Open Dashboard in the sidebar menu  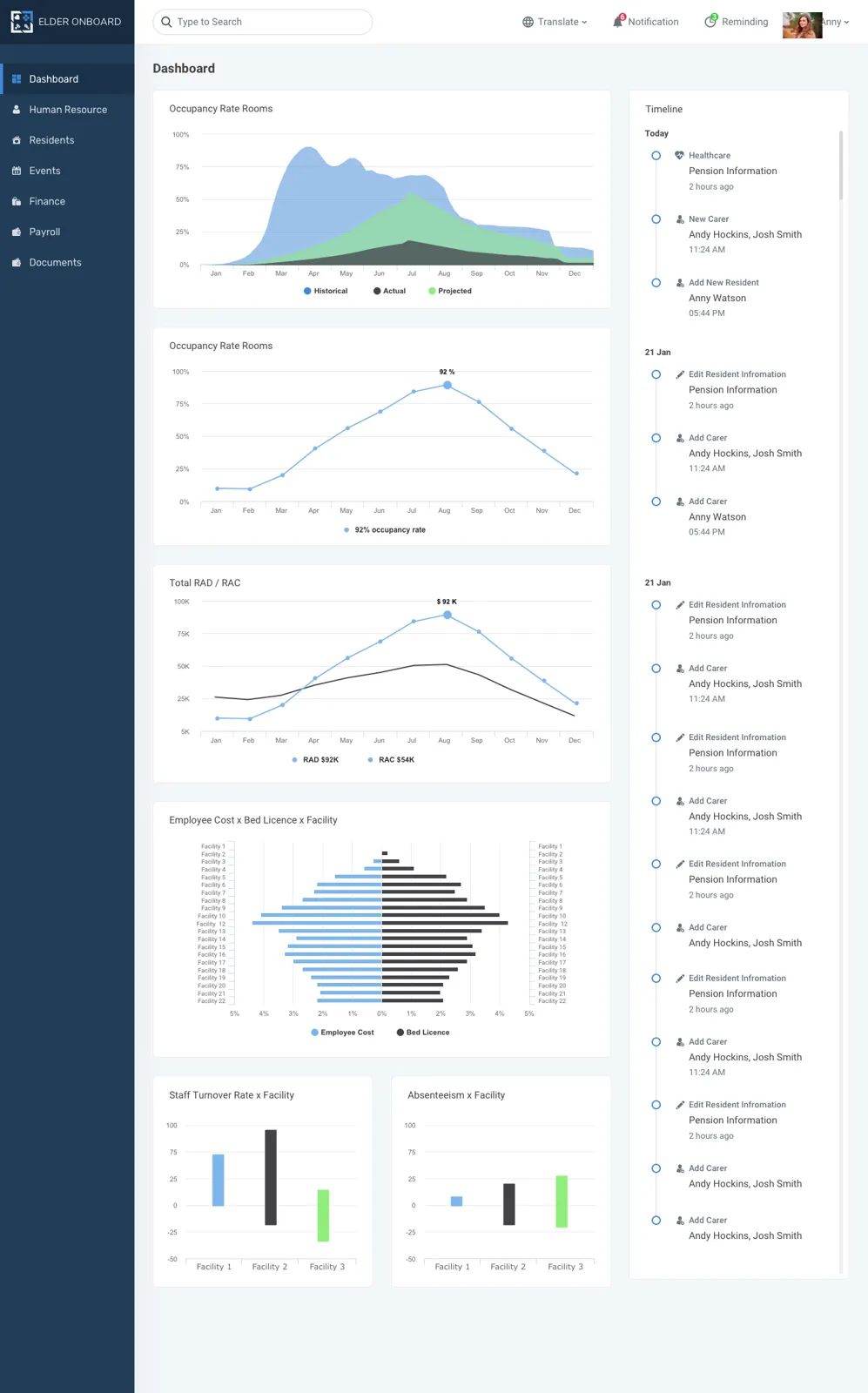click(x=67, y=79)
